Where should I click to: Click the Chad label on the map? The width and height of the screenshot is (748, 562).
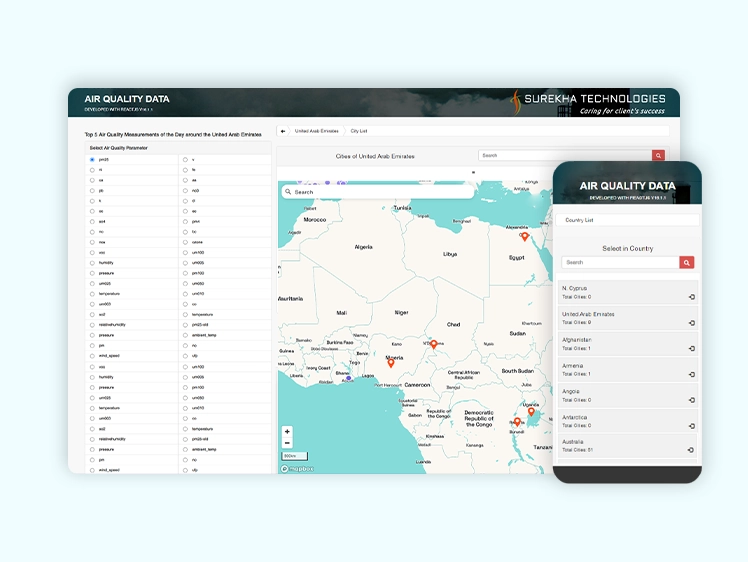453,324
